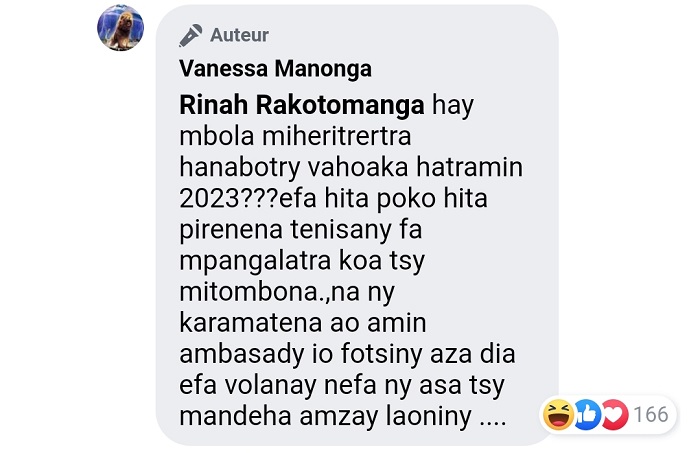The image size is (700, 453).
Task: Click the red heart Love reaction icon
Action: coord(615,415)
